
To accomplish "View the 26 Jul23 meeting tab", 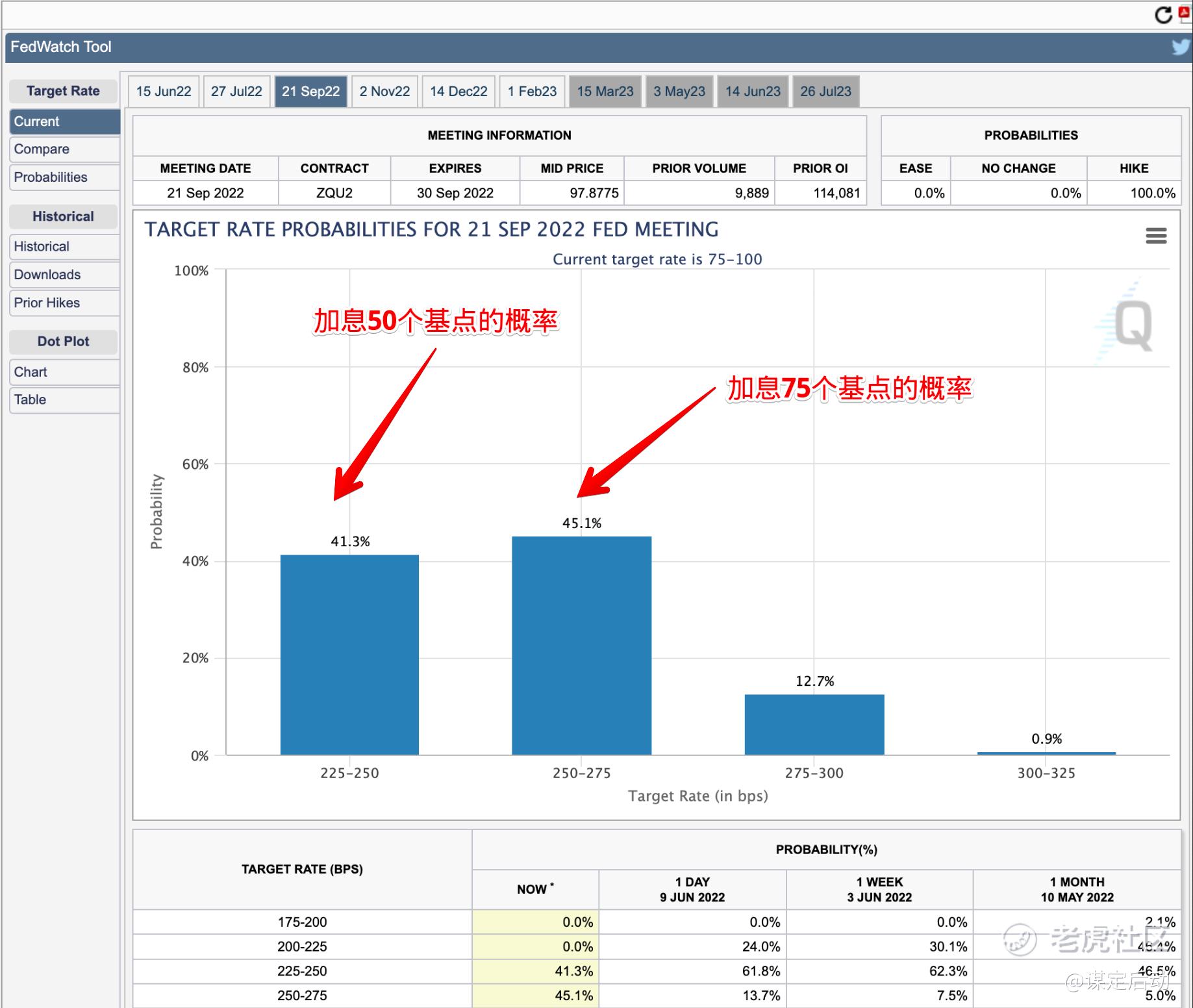I will tap(825, 91).
